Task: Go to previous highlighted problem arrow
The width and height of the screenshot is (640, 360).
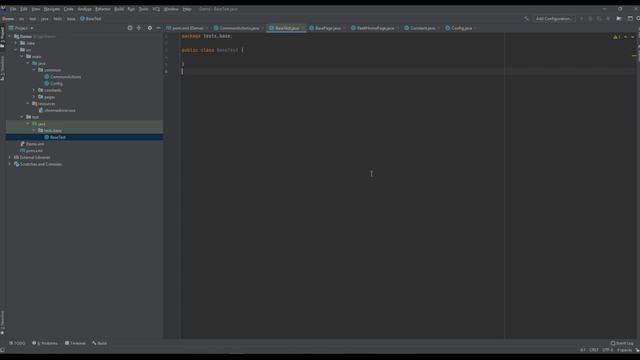Action: (x=626, y=37)
